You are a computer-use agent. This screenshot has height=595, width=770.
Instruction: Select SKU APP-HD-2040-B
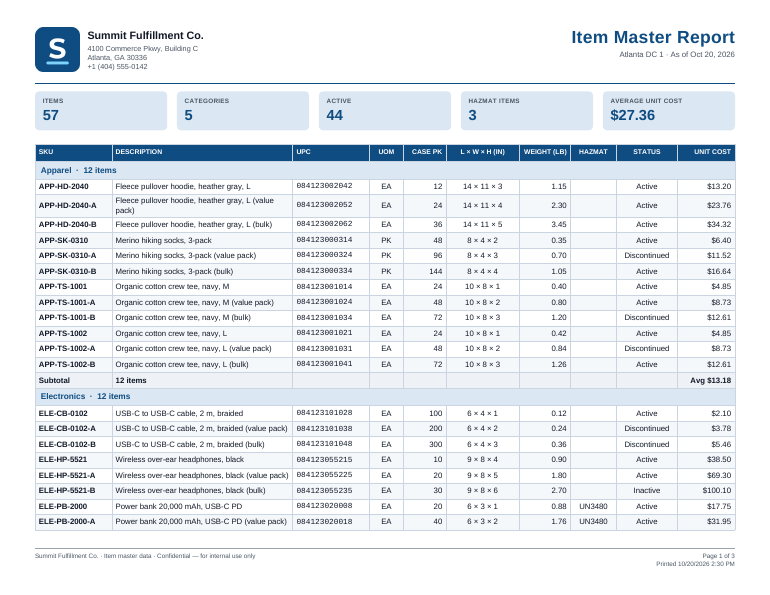pos(68,224)
